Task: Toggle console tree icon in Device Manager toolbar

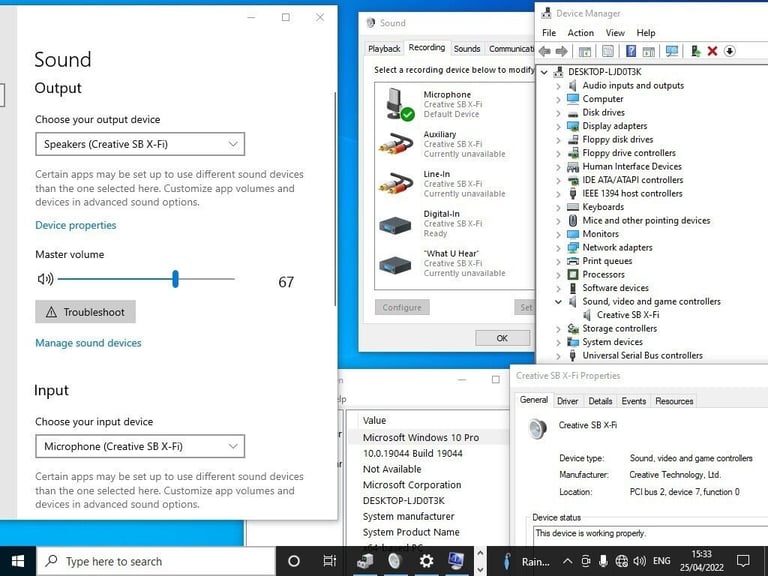Action: tap(584, 51)
